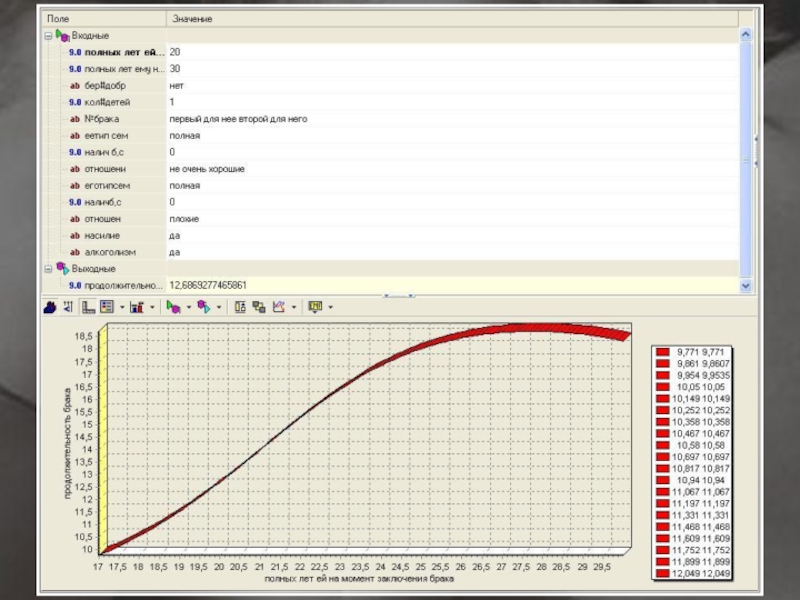Click the green-arrow input fields icon
This screenshot has height=600, width=800.
click(173, 307)
